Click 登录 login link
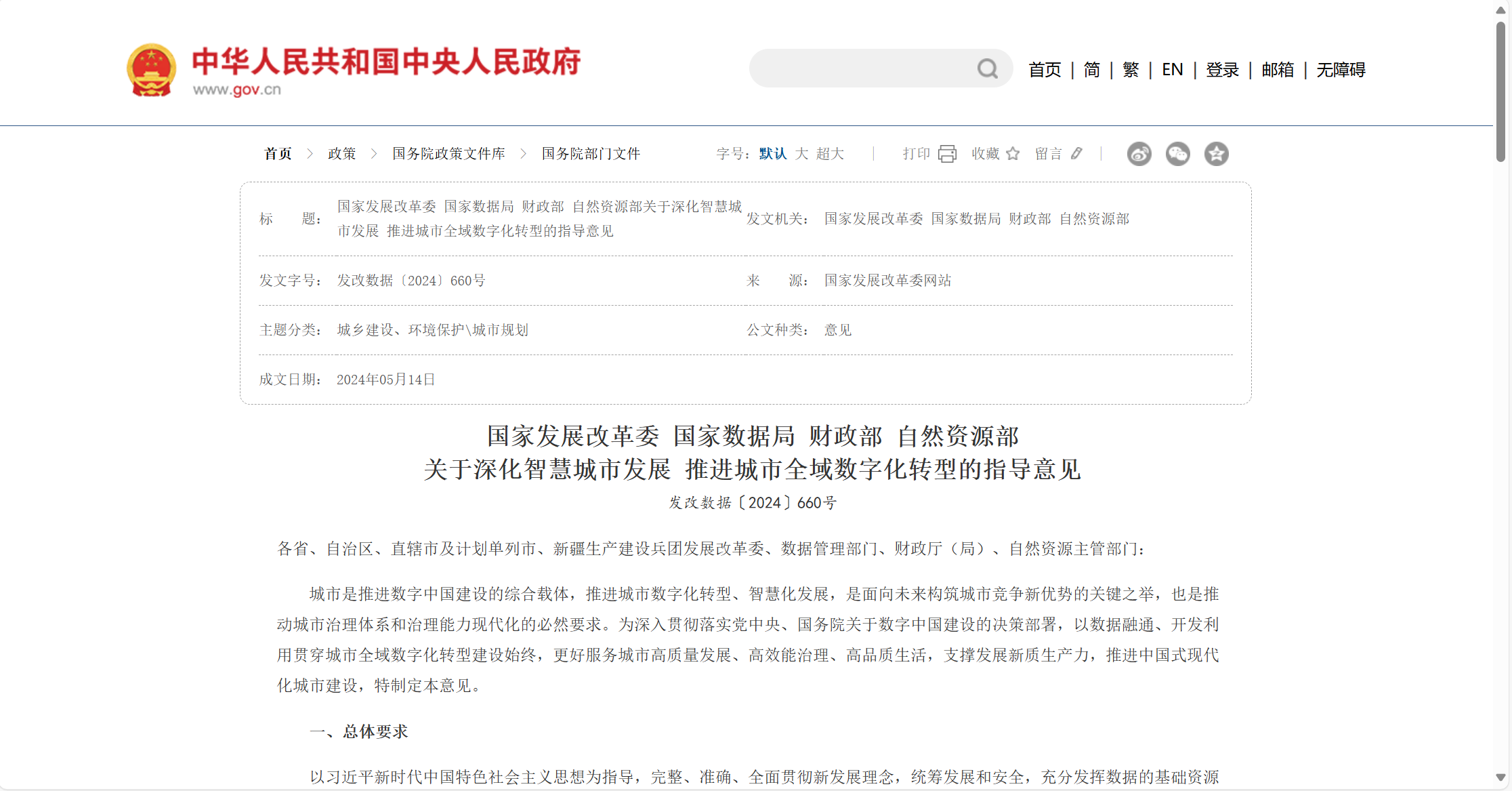This screenshot has width=1512, height=791. point(1222,70)
